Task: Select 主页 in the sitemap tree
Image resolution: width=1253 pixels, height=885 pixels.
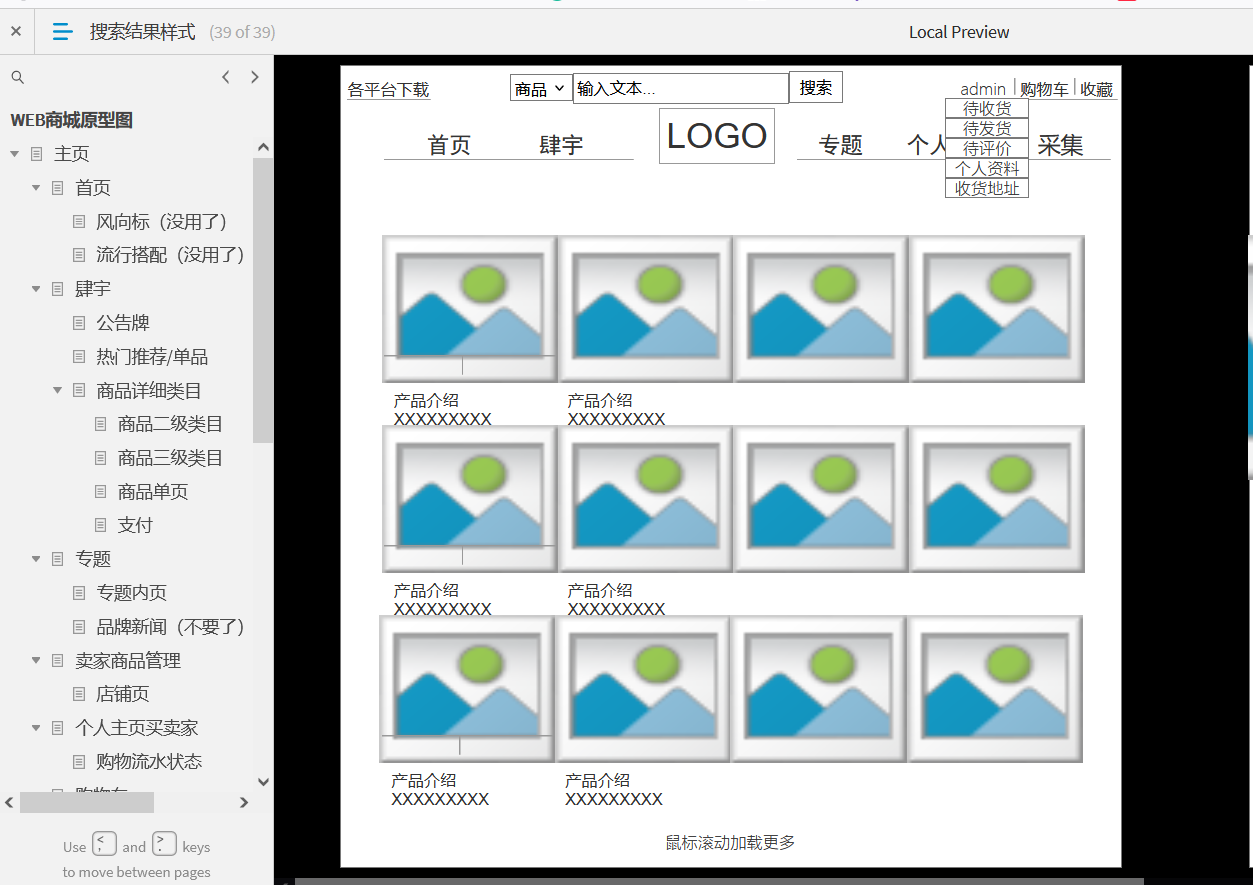Action: pyautogui.click(x=71, y=154)
